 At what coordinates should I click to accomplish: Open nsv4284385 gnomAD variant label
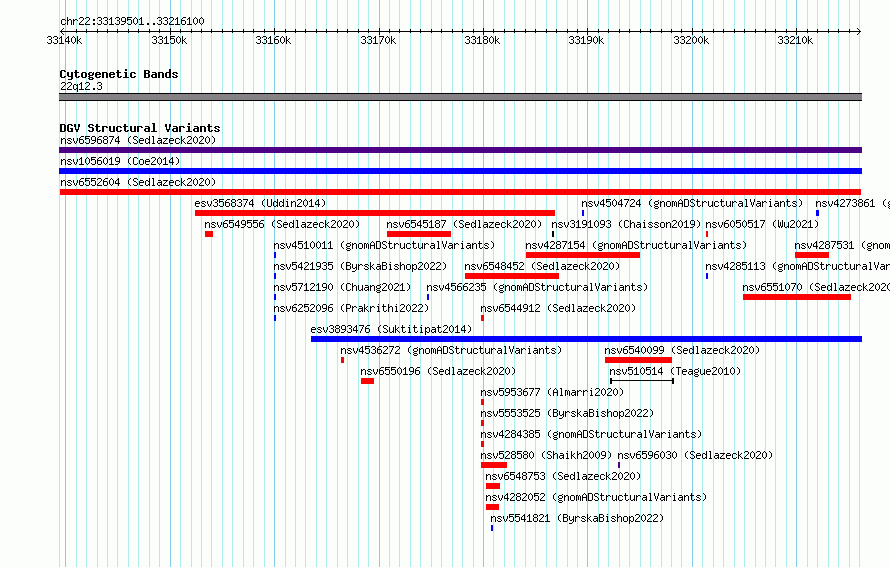(x=591, y=434)
